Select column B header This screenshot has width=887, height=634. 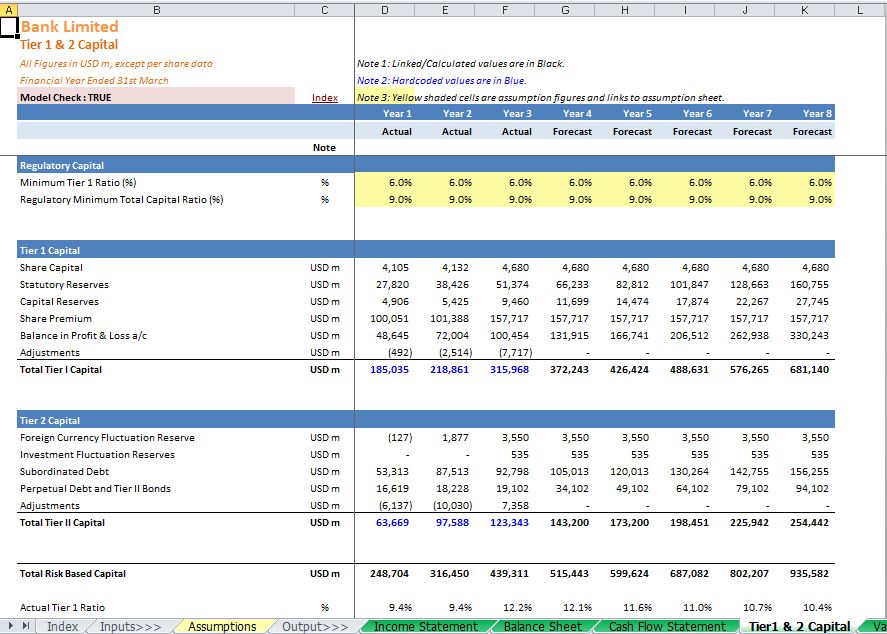point(156,10)
